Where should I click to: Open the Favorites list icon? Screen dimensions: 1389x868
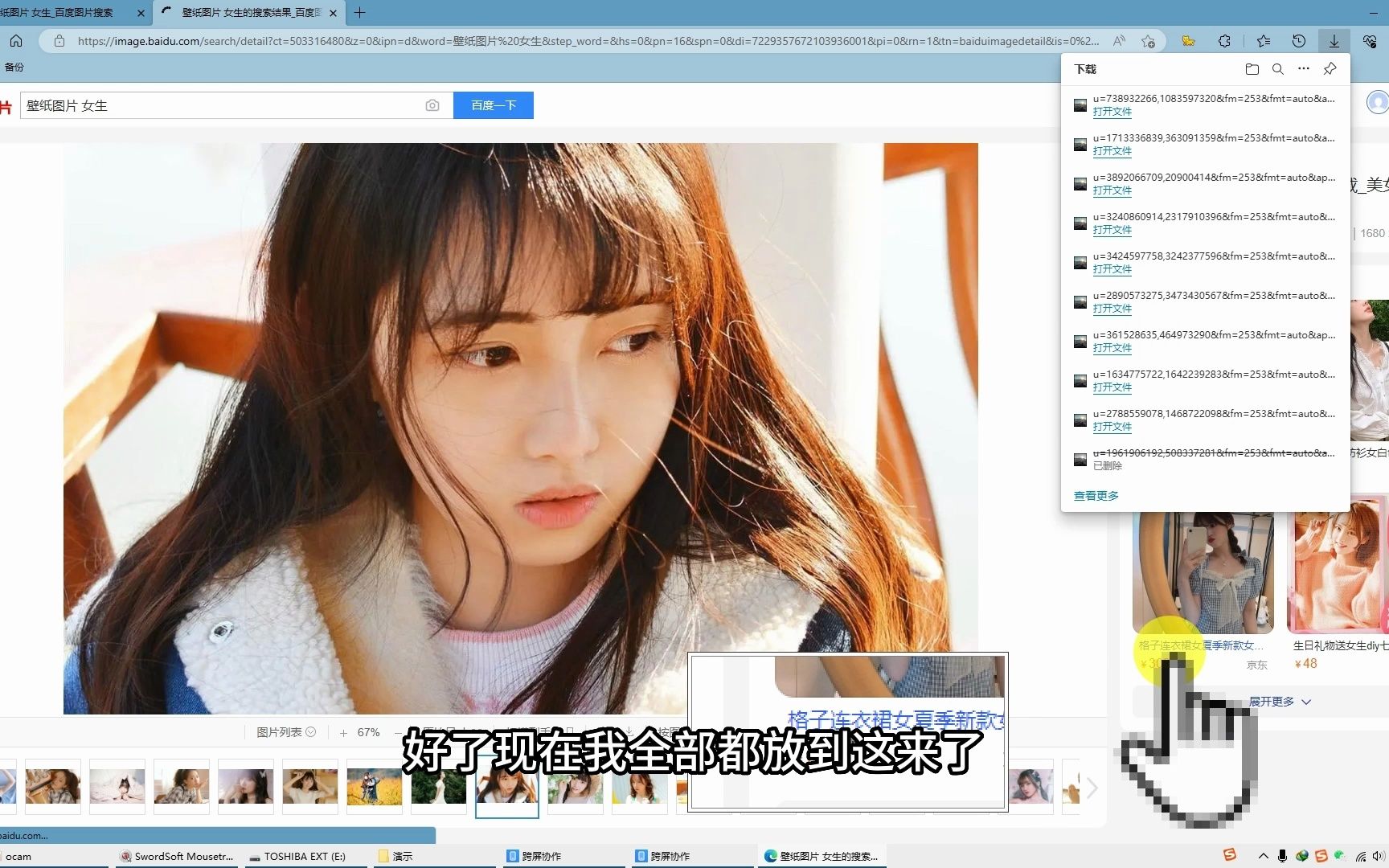pyautogui.click(x=1263, y=40)
